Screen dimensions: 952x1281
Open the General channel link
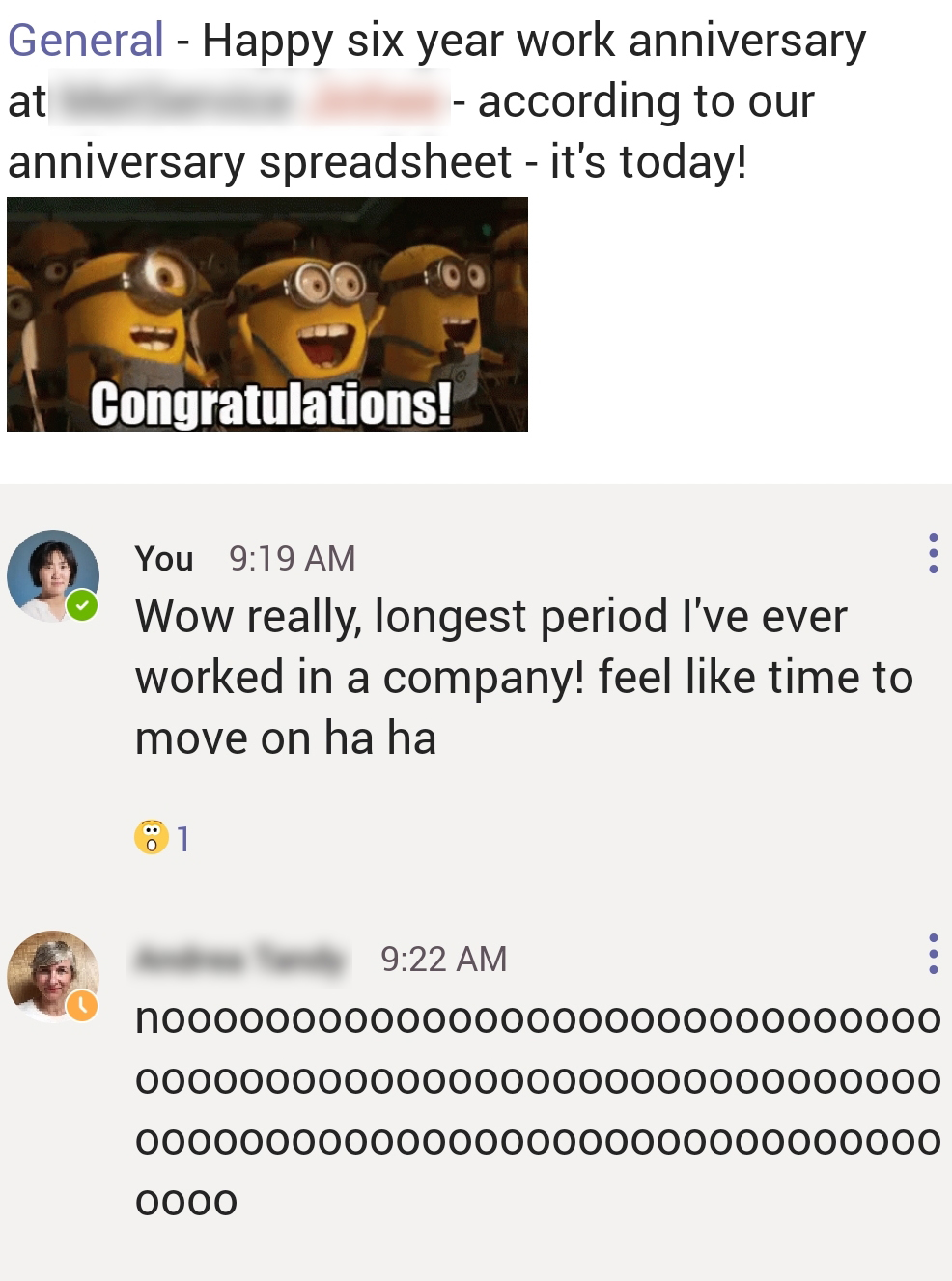(85, 41)
